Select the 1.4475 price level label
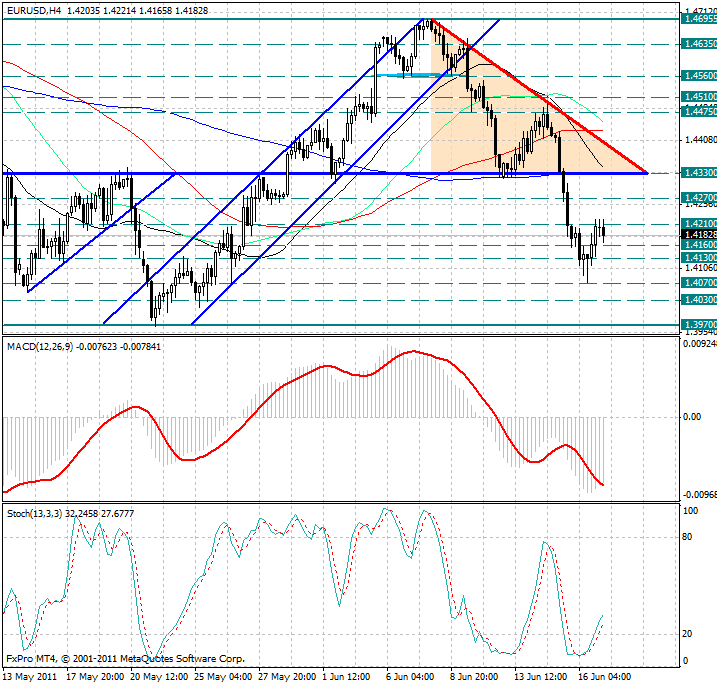Viewport: 717px width, 684px height. pos(699,112)
